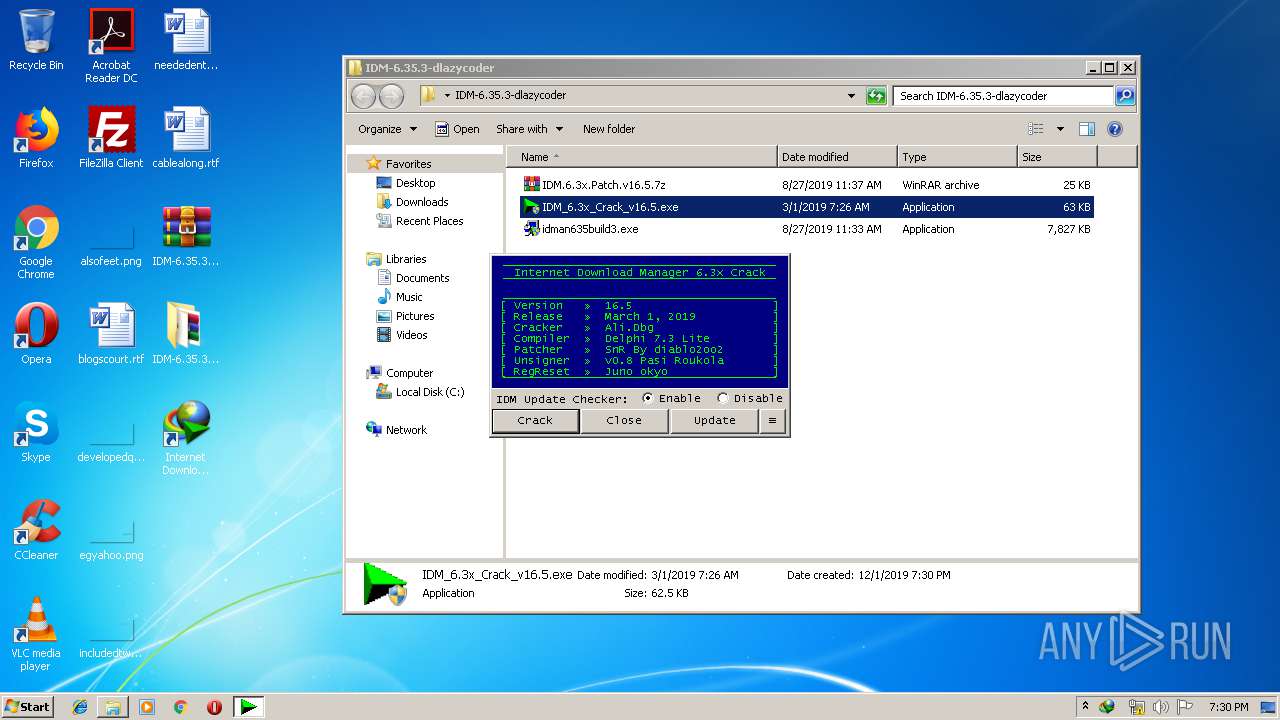Image resolution: width=1280 pixels, height=720 pixels.
Task: Click the address bar path IDM-6.35.3-dlazycoder
Action: click(510, 96)
